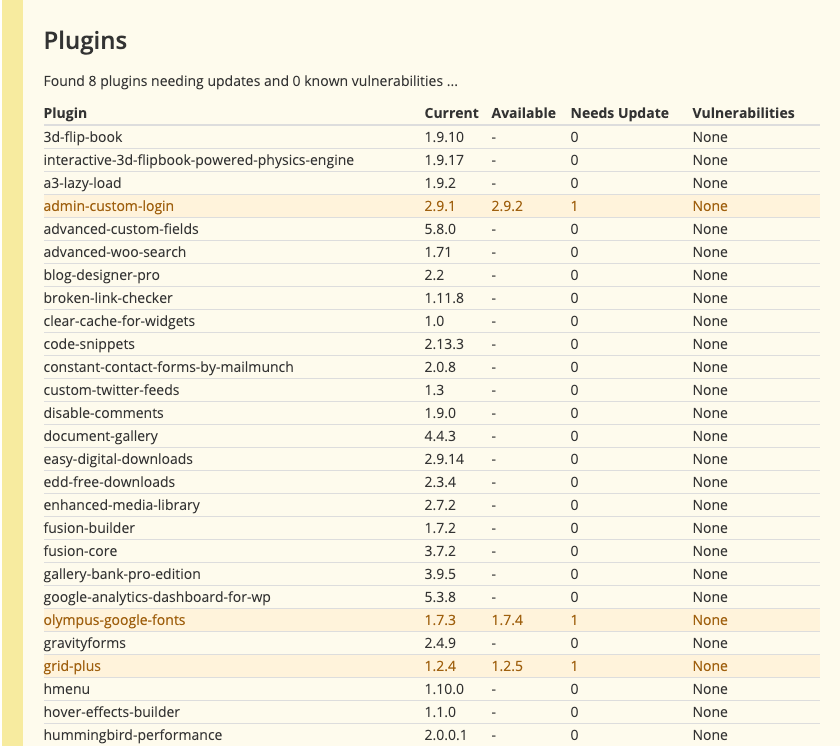This screenshot has width=840, height=746.
Task: Click the google-analytics-dashboard-for-wp name
Action: click(156, 597)
